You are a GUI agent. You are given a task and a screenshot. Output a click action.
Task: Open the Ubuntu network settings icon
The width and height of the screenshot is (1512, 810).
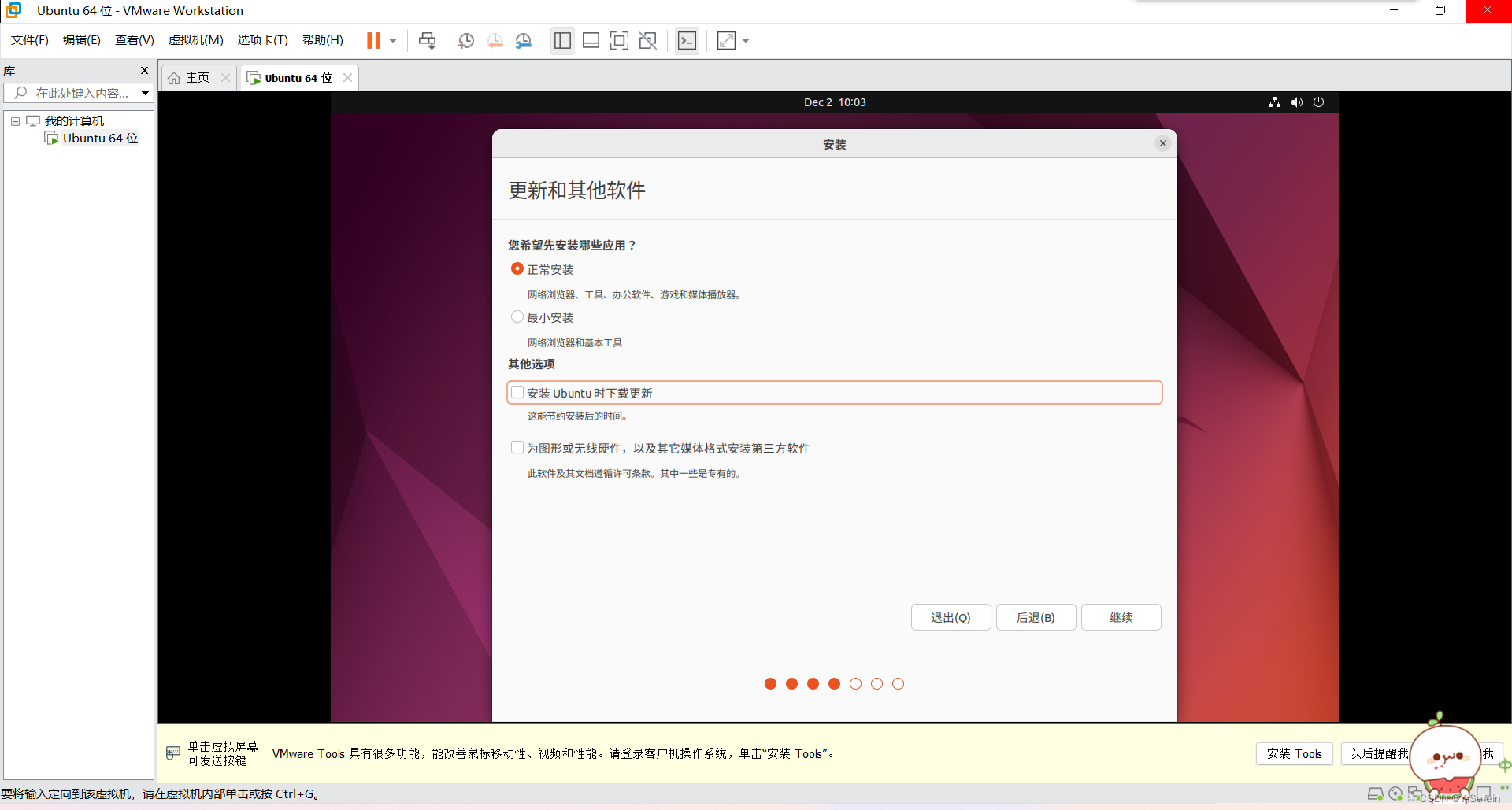1273,102
